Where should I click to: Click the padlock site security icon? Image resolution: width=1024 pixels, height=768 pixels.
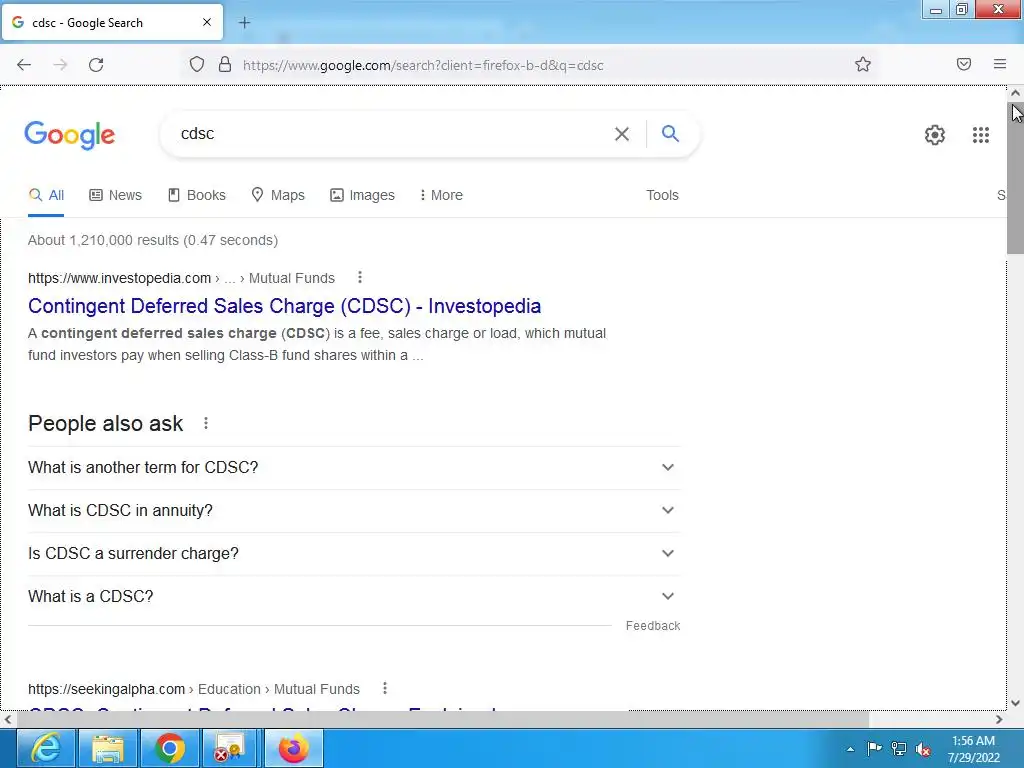(x=225, y=65)
